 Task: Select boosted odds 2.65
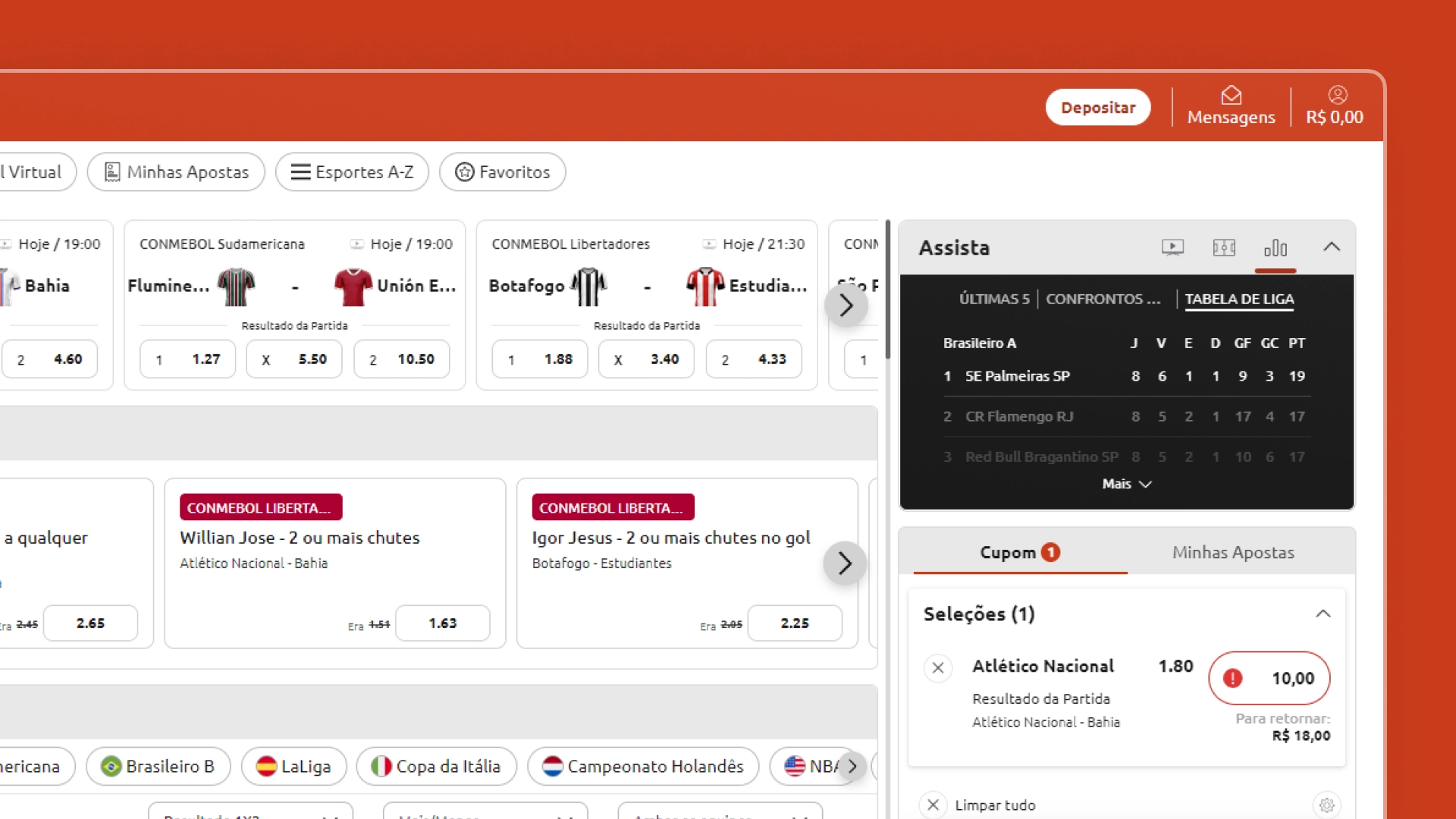90,623
